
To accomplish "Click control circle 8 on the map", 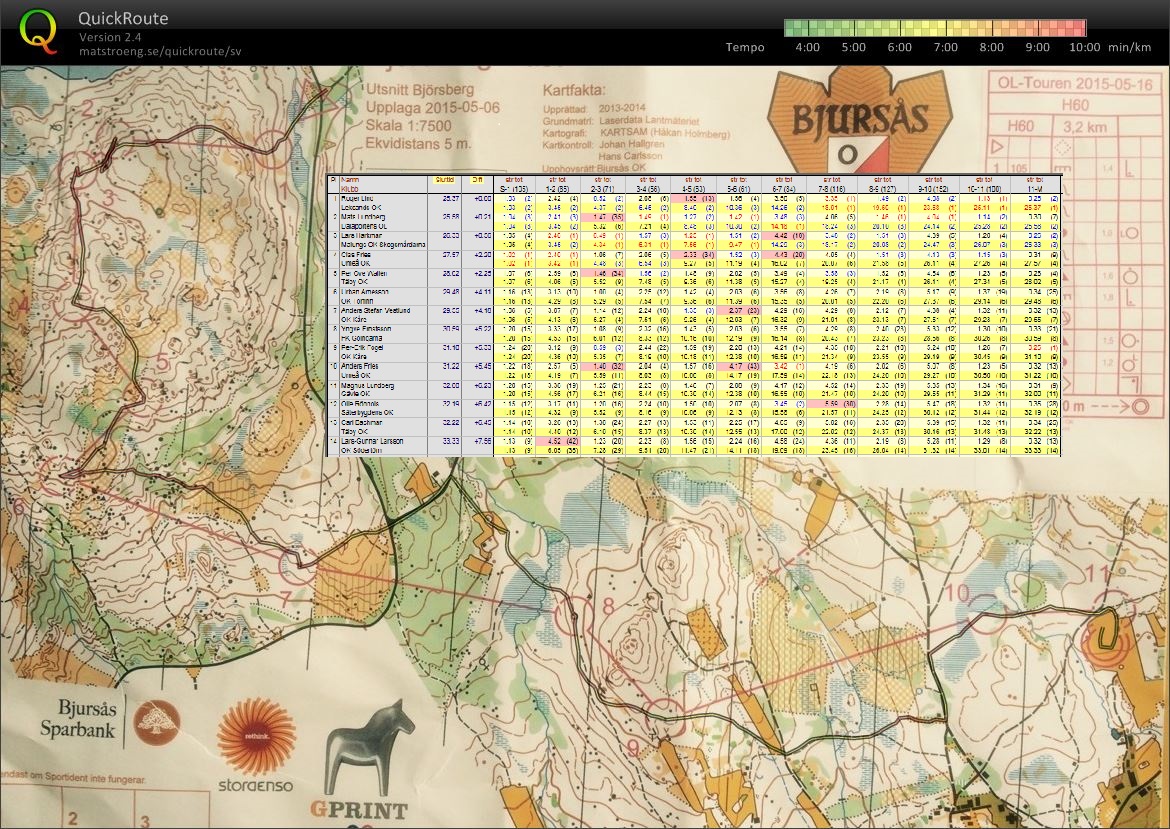I will (x=575, y=616).
